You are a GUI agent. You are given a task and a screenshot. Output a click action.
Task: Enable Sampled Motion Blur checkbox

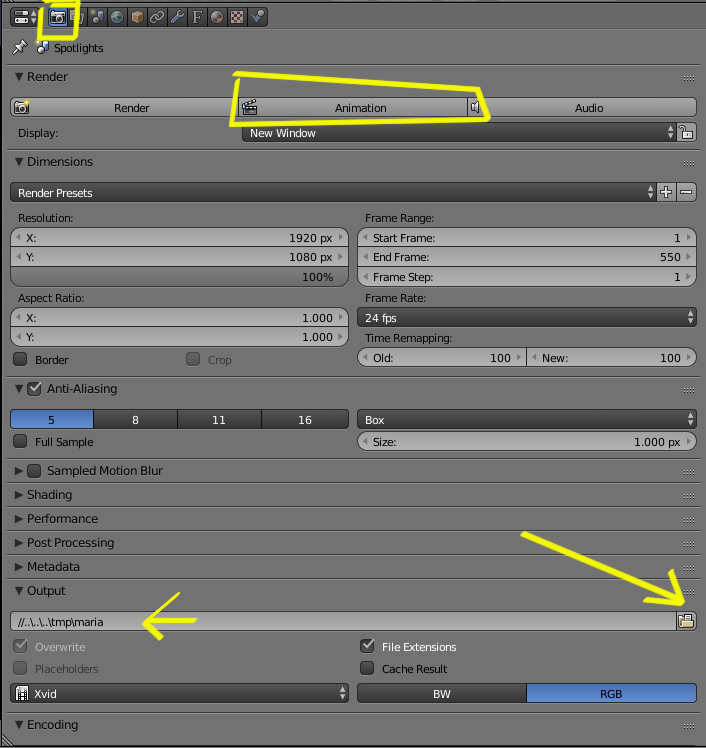(x=34, y=471)
